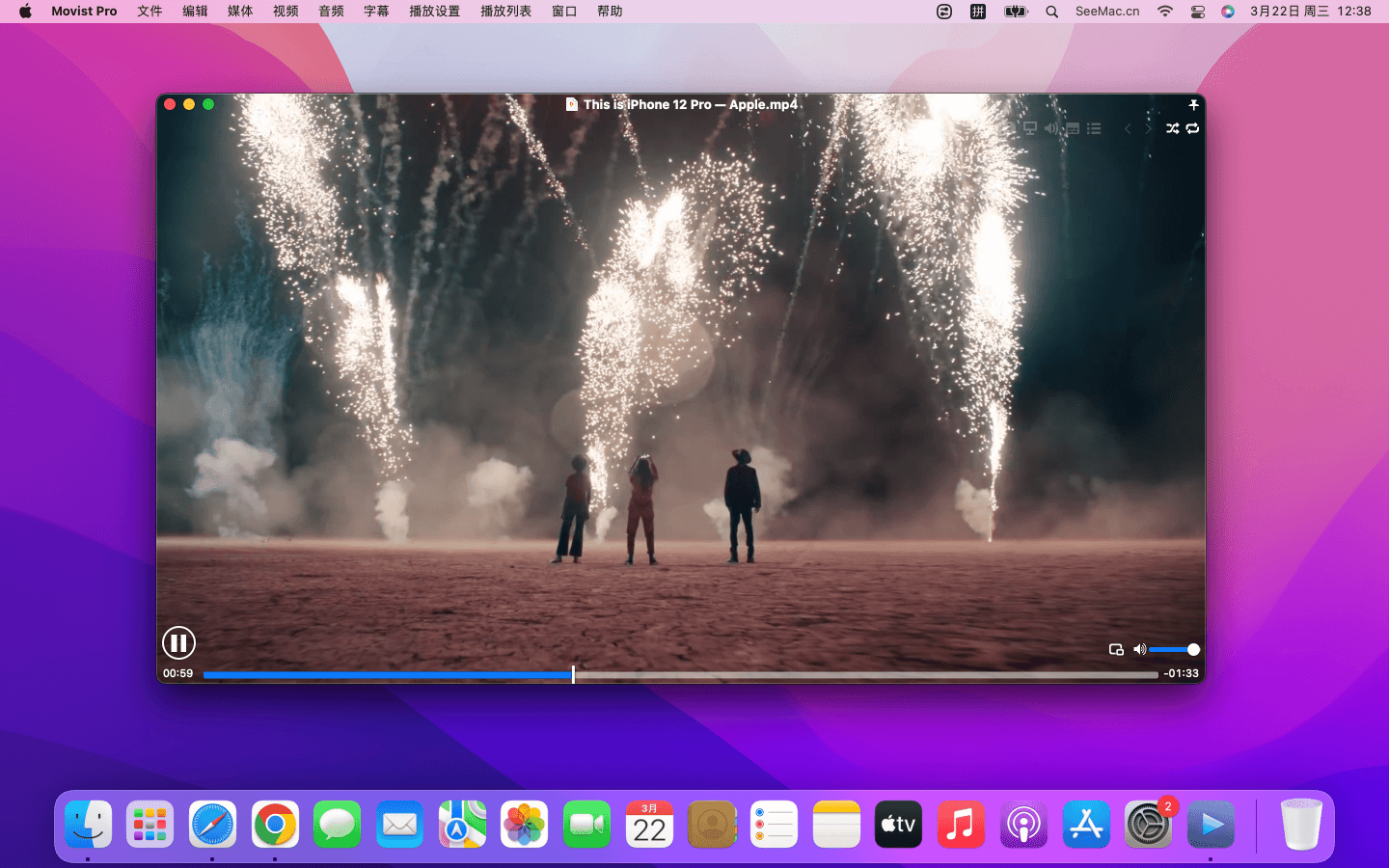1389x868 pixels.
Task: Open the 窗口 menu
Action: pos(564,12)
